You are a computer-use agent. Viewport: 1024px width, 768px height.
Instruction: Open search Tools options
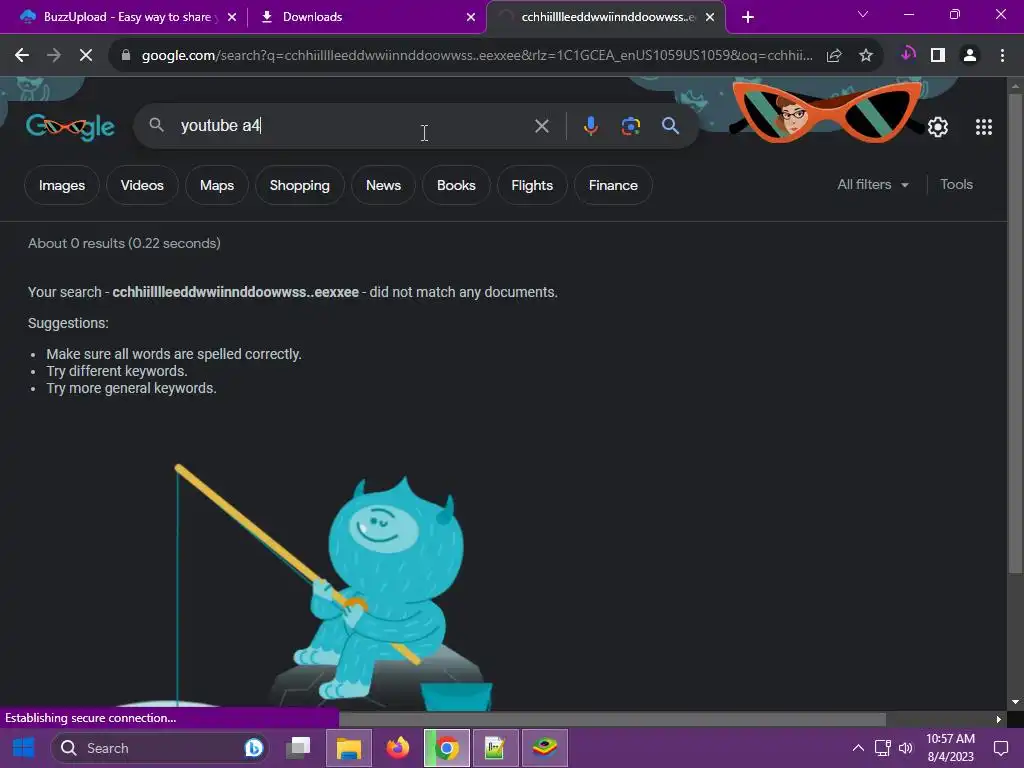click(956, 185)
